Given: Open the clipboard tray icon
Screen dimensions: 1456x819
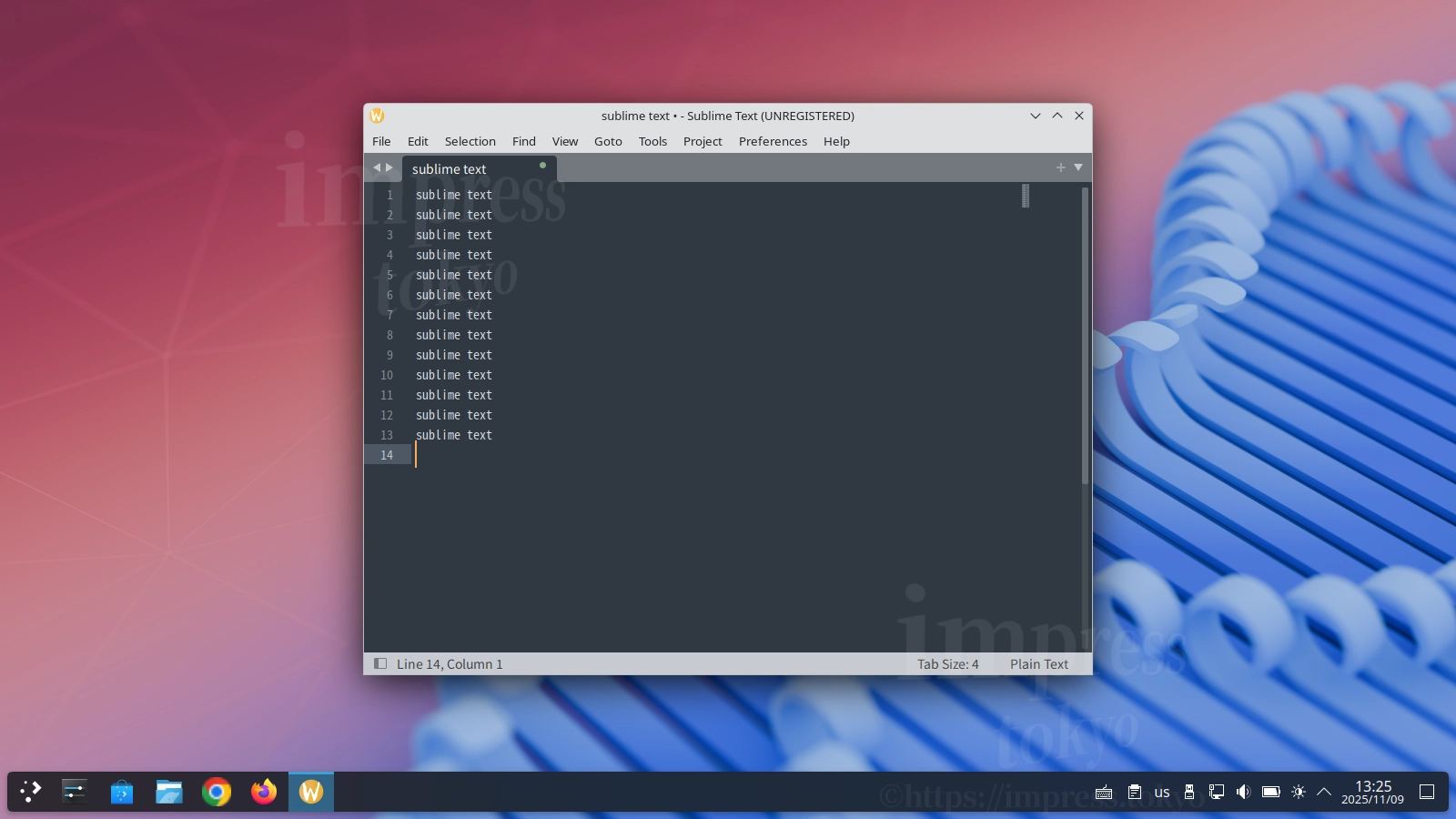Looking at the screenshot, I should pyautogui.click(x=1134, y=792).
